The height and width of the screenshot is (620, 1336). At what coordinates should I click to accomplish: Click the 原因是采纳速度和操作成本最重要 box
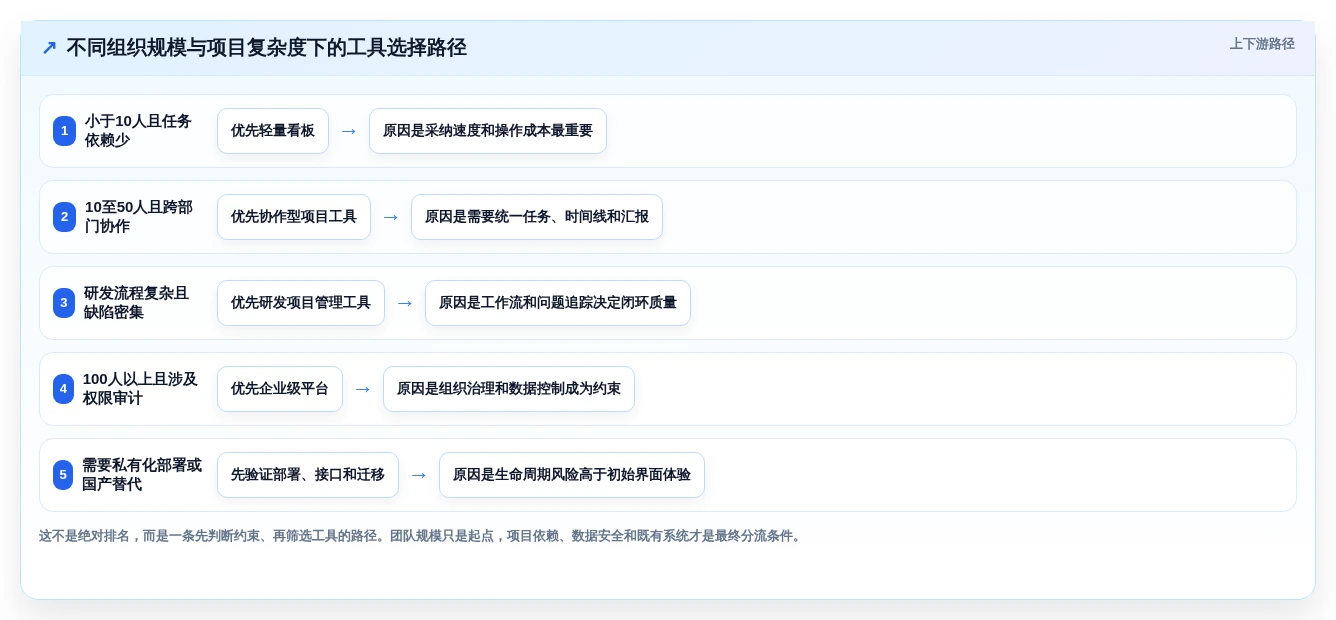(x=488, y=131)
